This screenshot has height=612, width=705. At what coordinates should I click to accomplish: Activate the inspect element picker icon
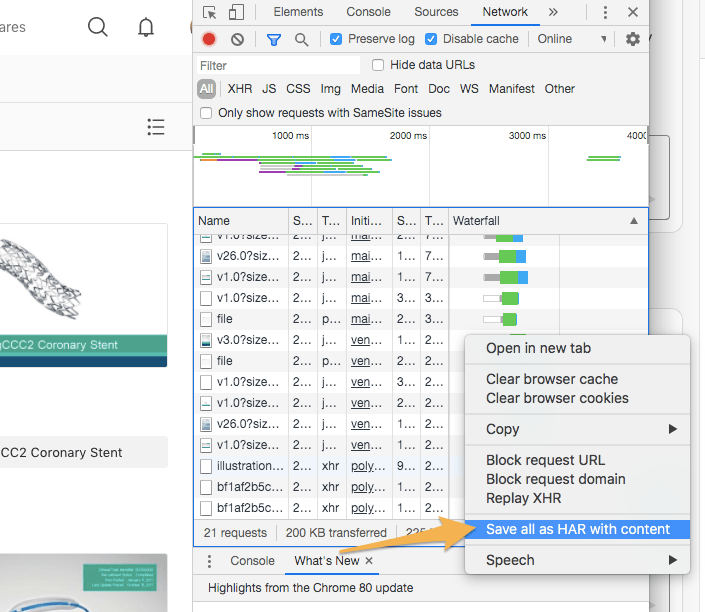click(x=209, y=12)
